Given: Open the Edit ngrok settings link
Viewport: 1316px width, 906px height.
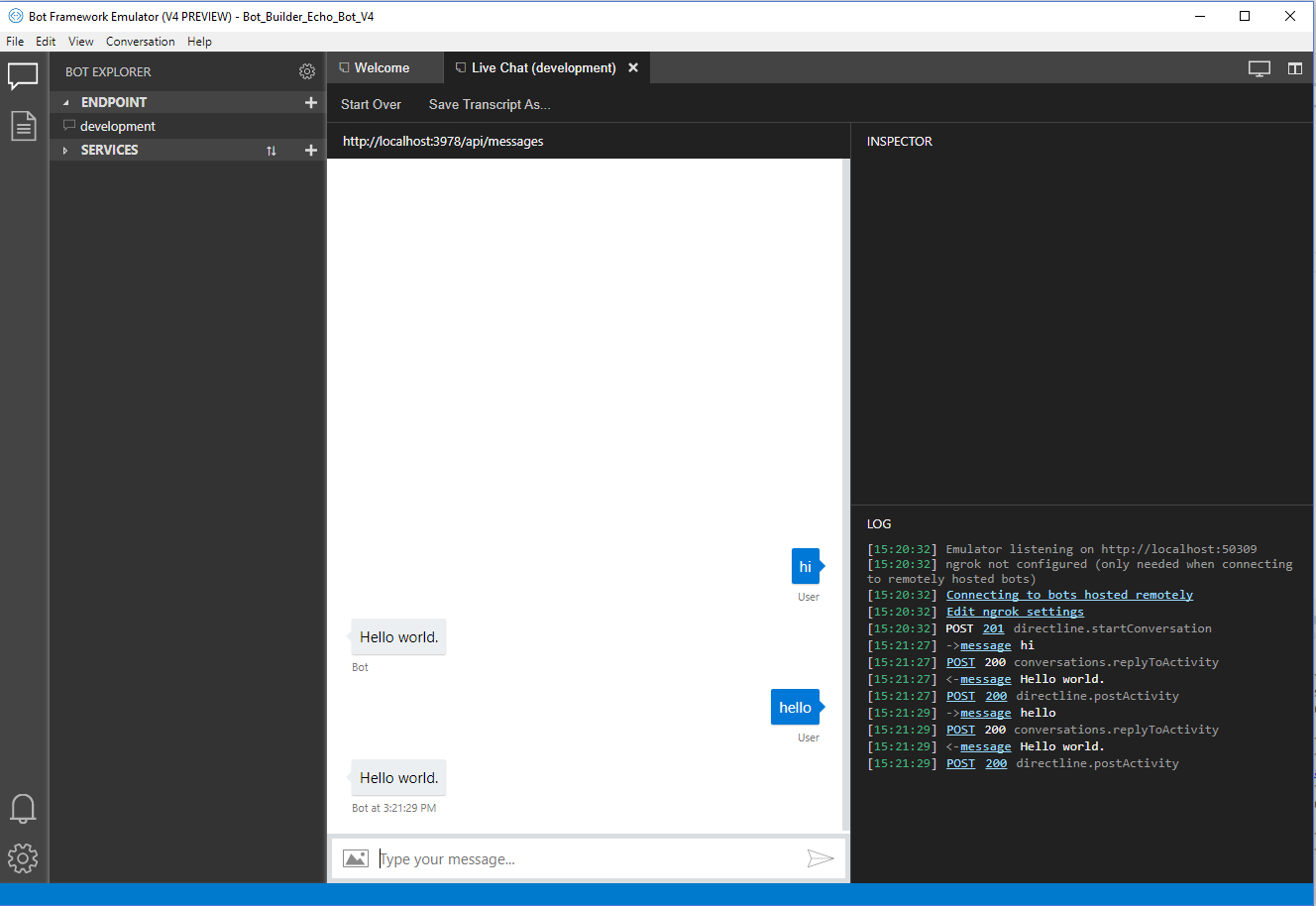Looking at the screenshot, I should (1015, 612).
